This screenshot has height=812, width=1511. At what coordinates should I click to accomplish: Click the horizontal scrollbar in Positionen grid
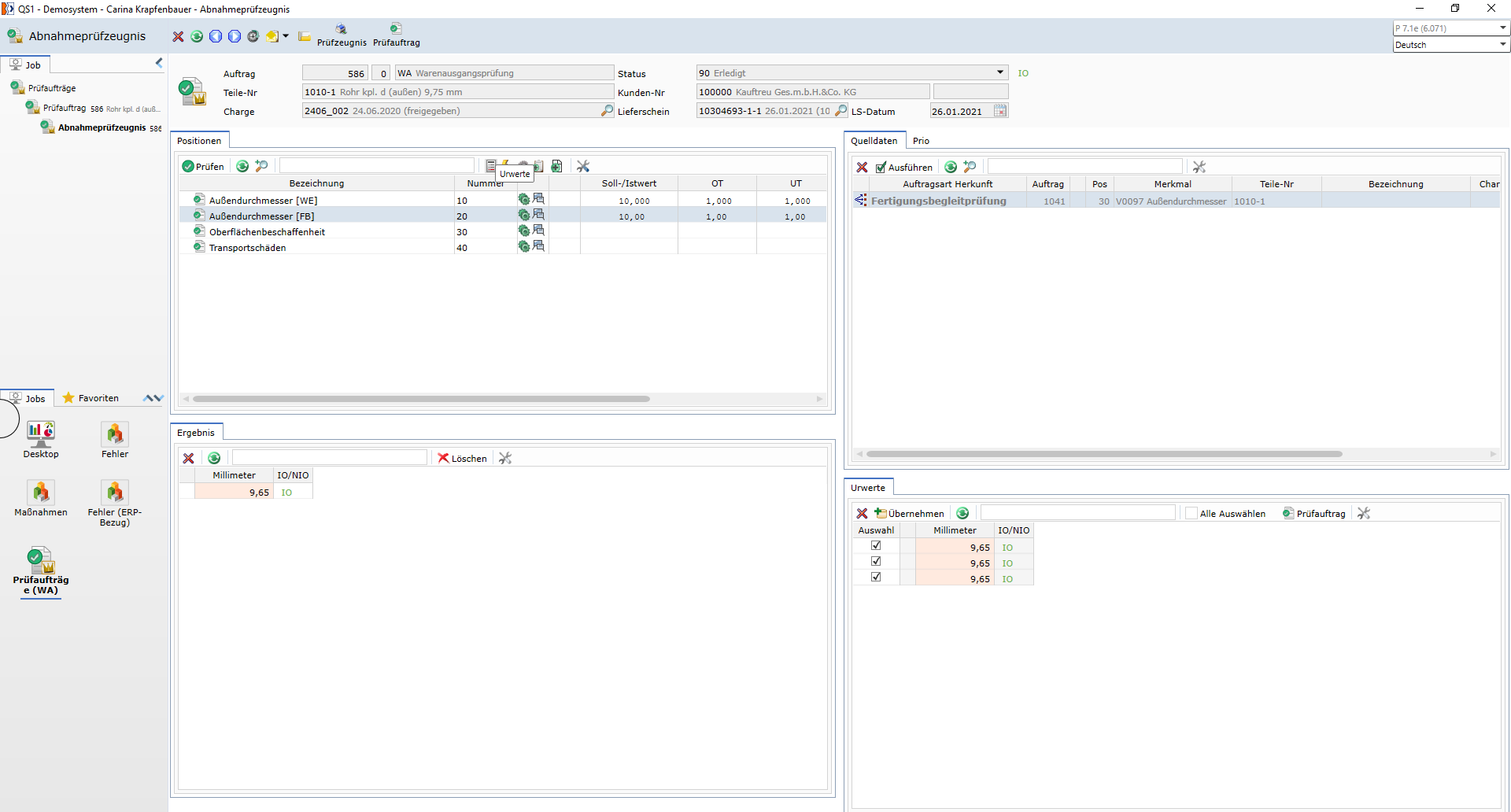tap(421, 399)
